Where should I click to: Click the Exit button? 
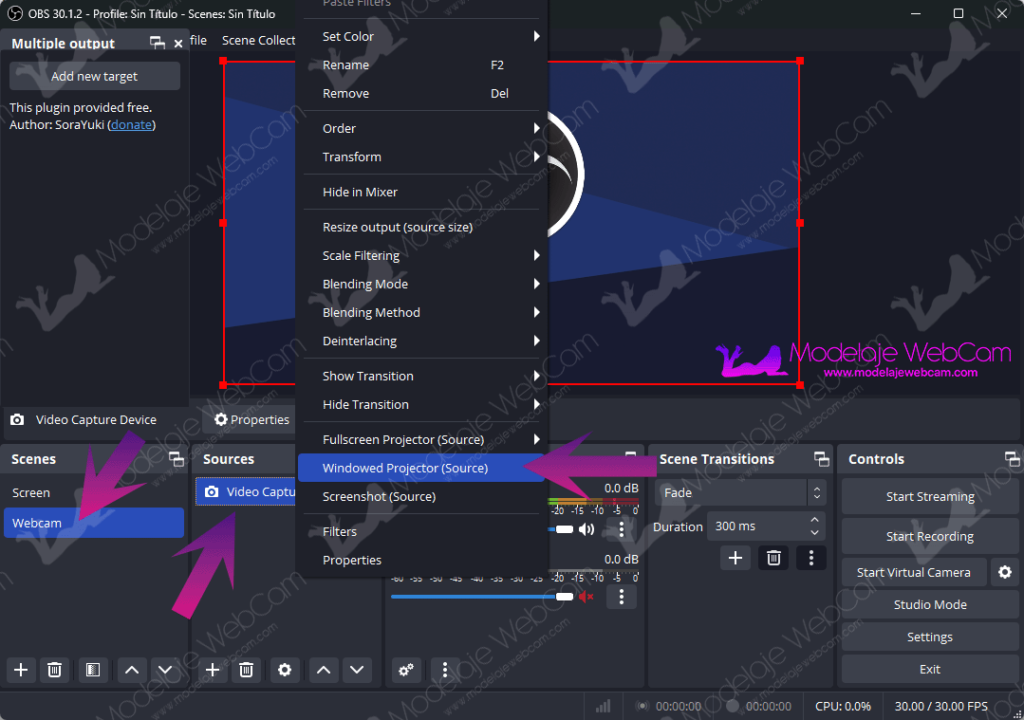930,669
